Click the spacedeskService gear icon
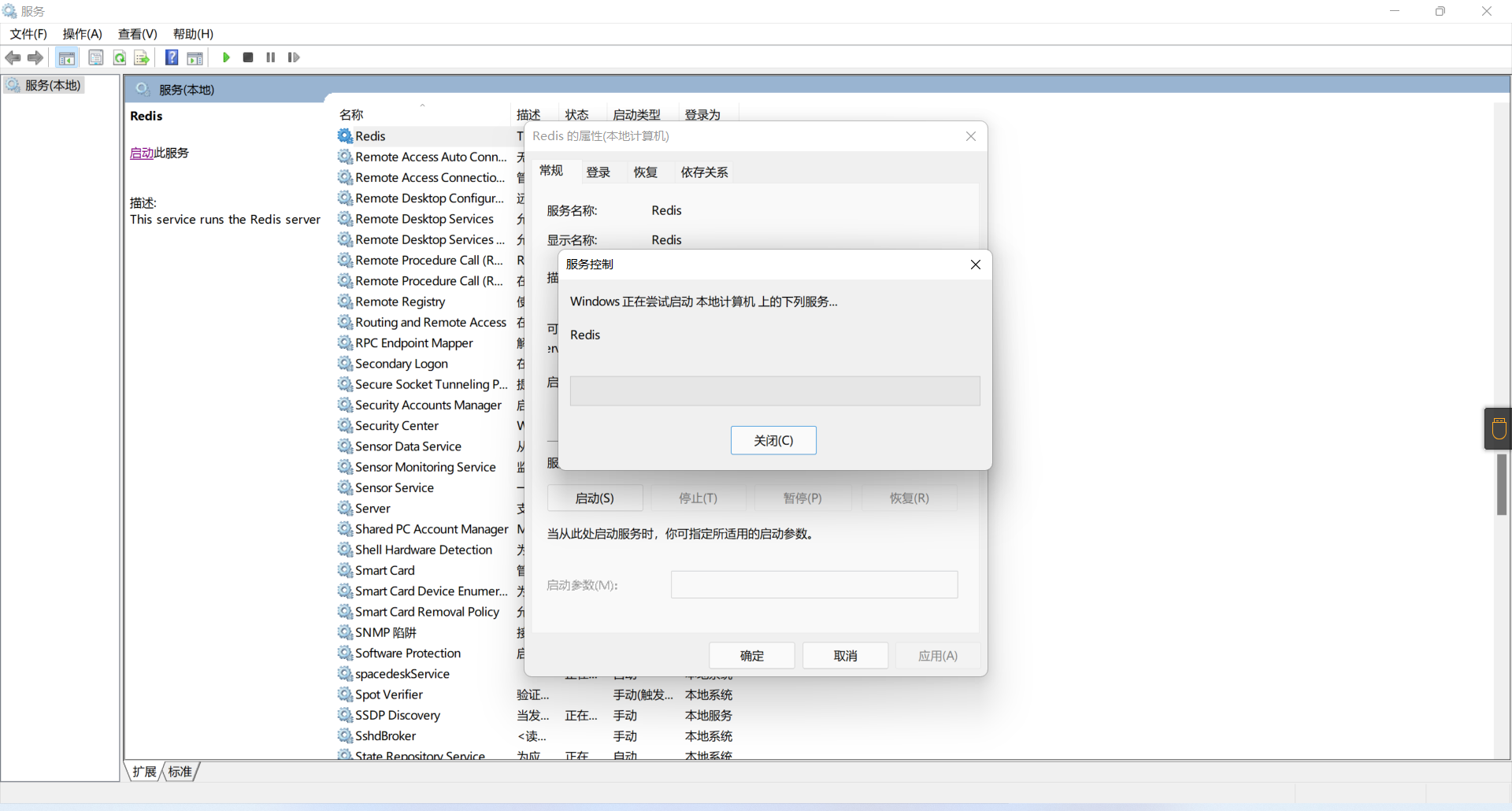This screenshot has height=811, width=1512. (x=345, y=674)
